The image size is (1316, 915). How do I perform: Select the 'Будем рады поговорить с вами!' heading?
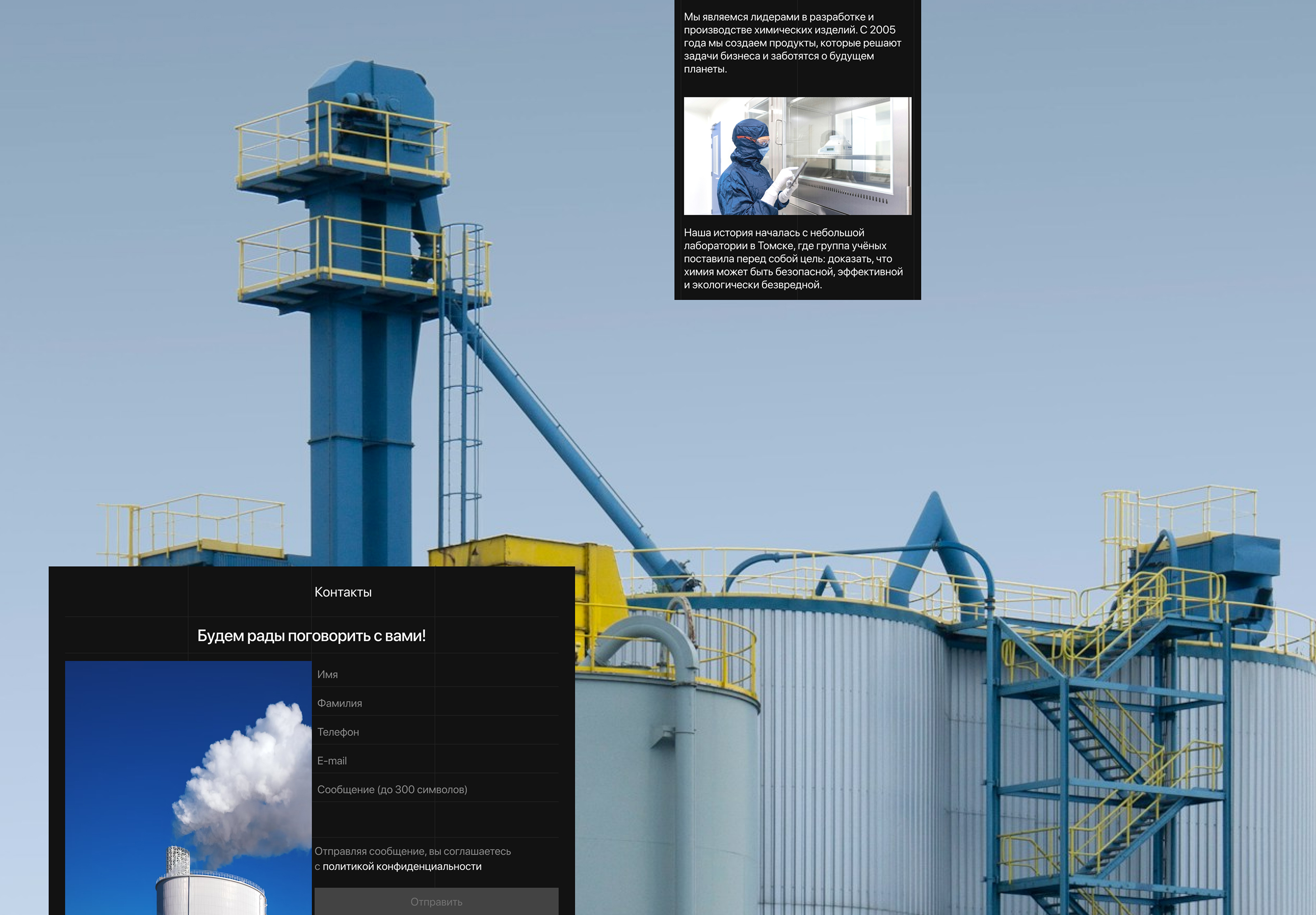(x=311, y=635)
